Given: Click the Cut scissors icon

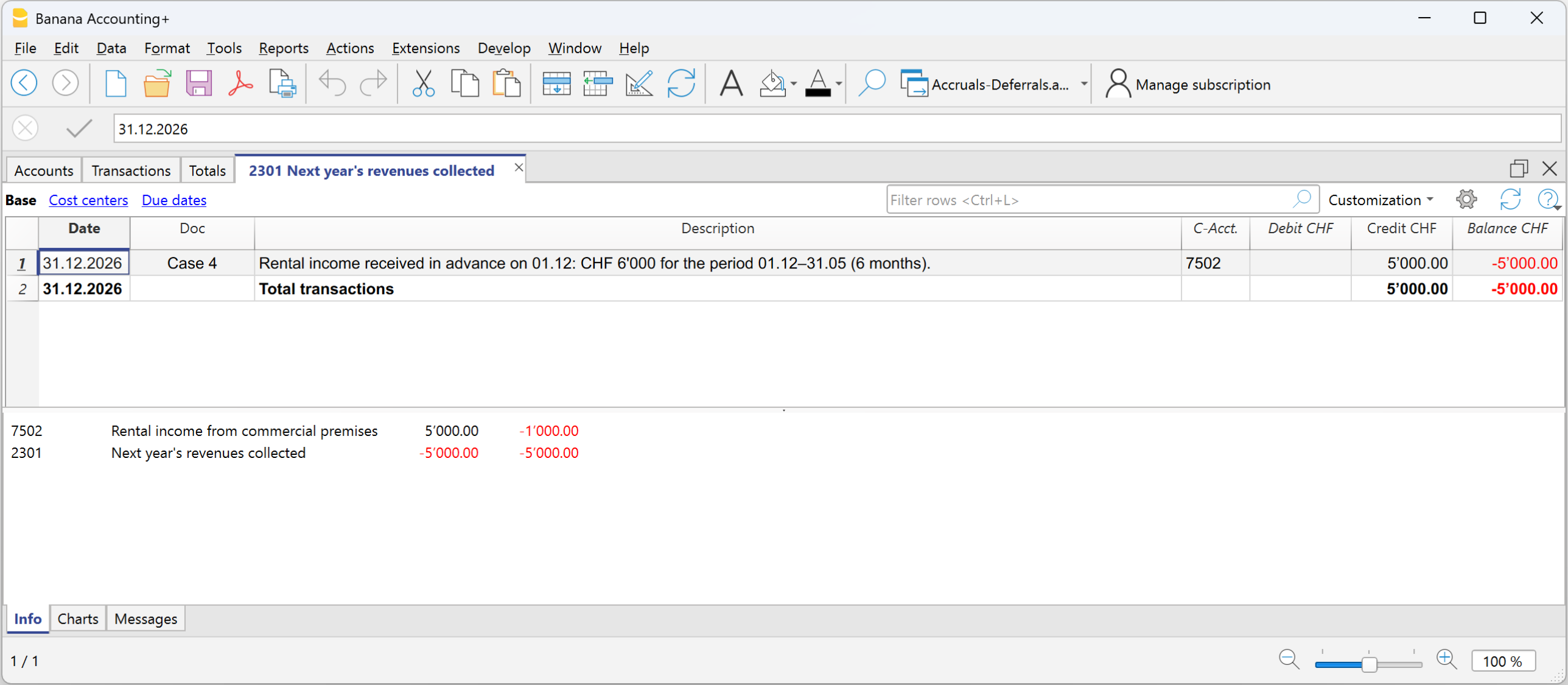Looking at the screenshot, I should pos(423,83).
